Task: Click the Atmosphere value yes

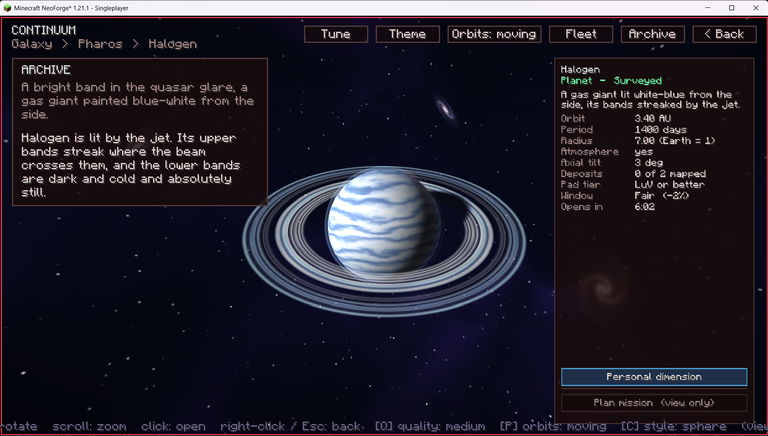Action: pyautogui.click(x=644, y=152)
